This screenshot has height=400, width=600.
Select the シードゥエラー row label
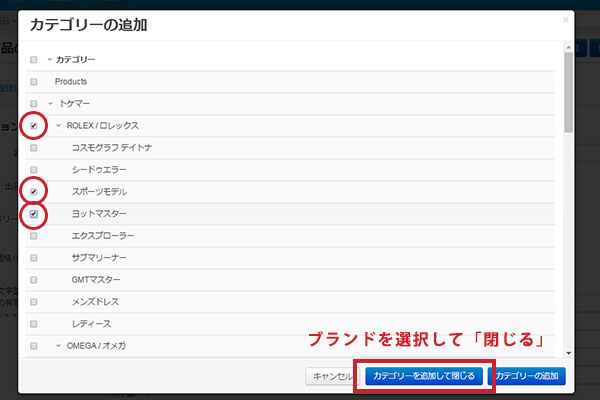(99, 170)
